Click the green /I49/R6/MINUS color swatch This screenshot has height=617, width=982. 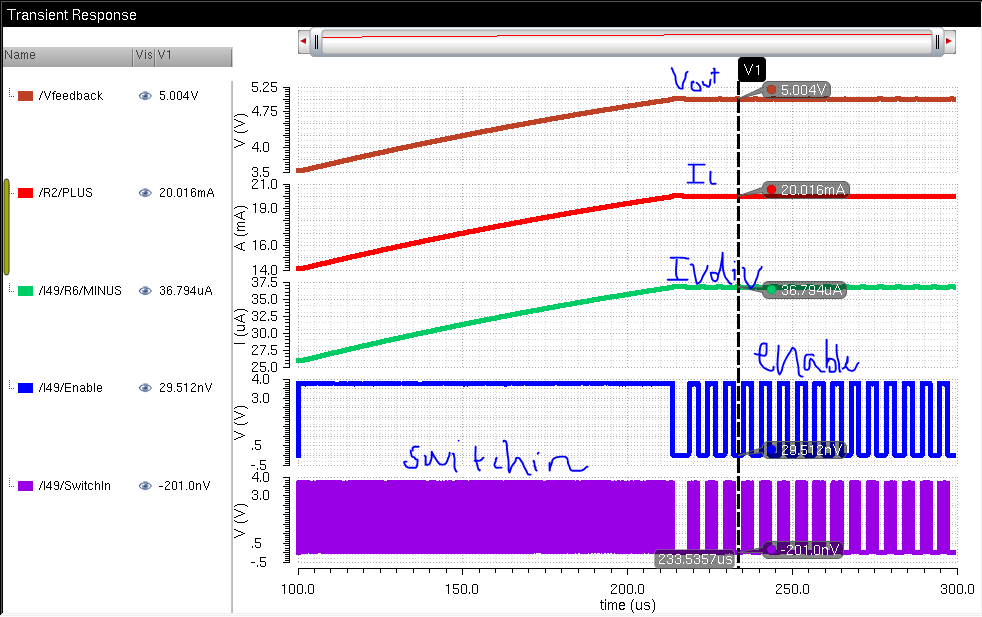click(26, 291)
